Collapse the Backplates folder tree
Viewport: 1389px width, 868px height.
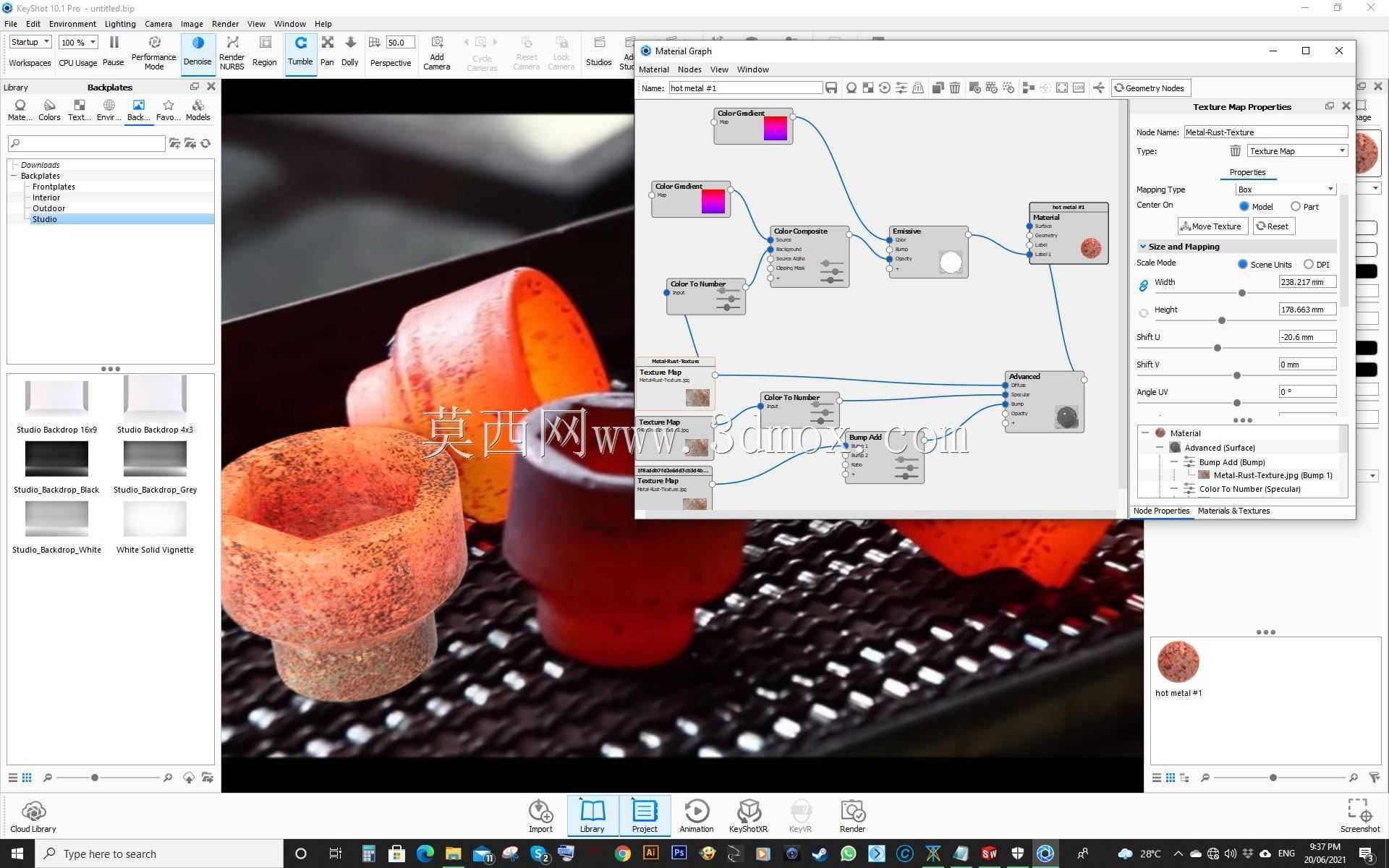pos(14,176)
